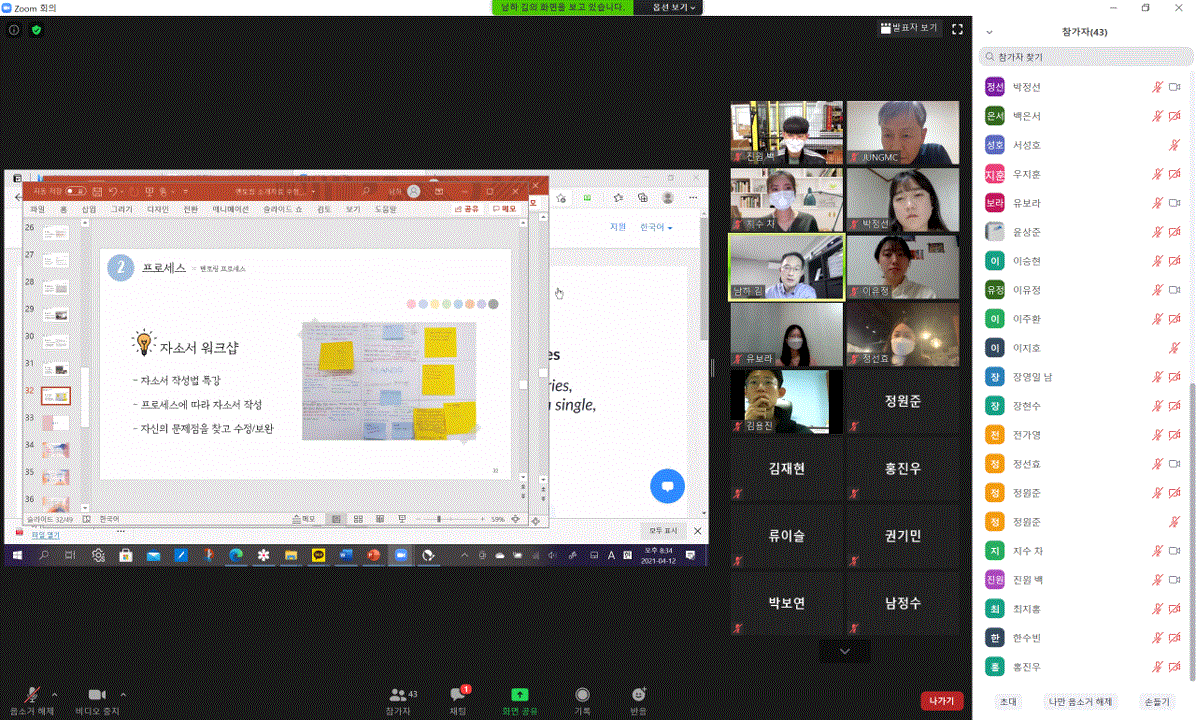The image size is (1196, 720).
Task: Select the 남하 김 speaker video tile
Action: click(x=786, y=267)
